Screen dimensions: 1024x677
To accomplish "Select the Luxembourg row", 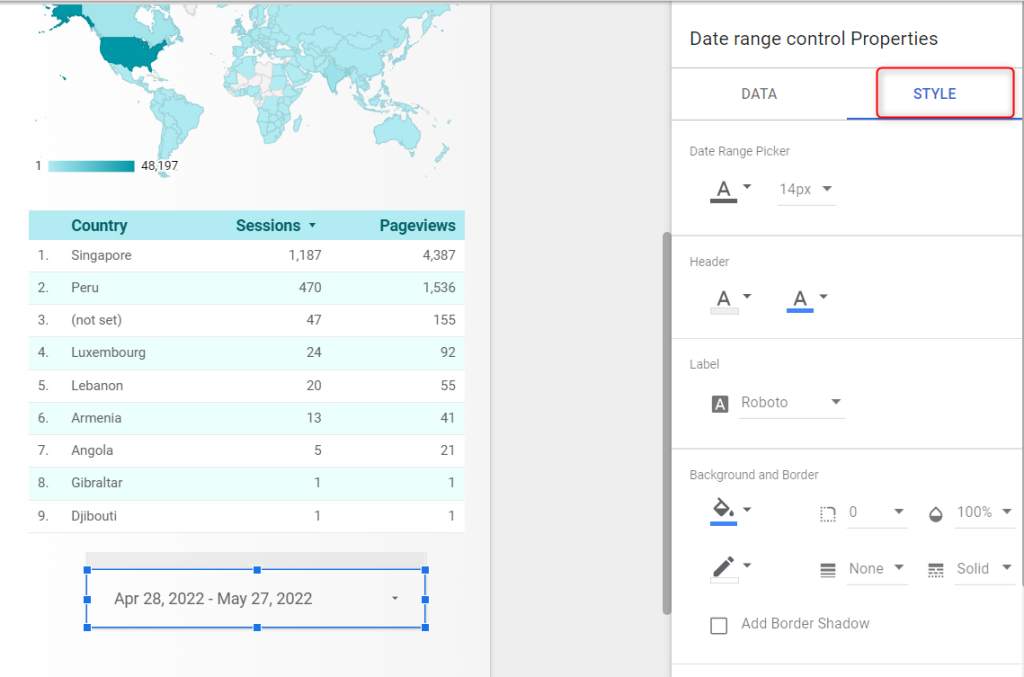I will pos(247,353).
